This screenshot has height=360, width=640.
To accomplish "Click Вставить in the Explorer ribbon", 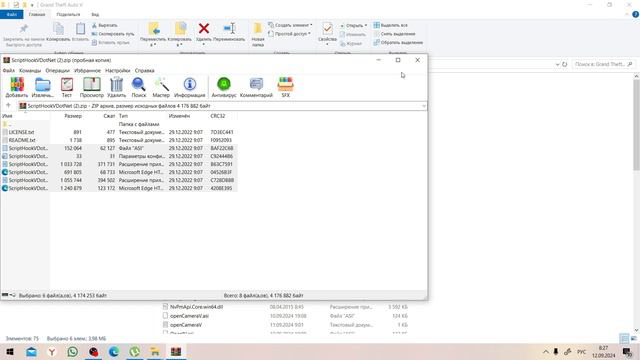I will tap(80, 32).
